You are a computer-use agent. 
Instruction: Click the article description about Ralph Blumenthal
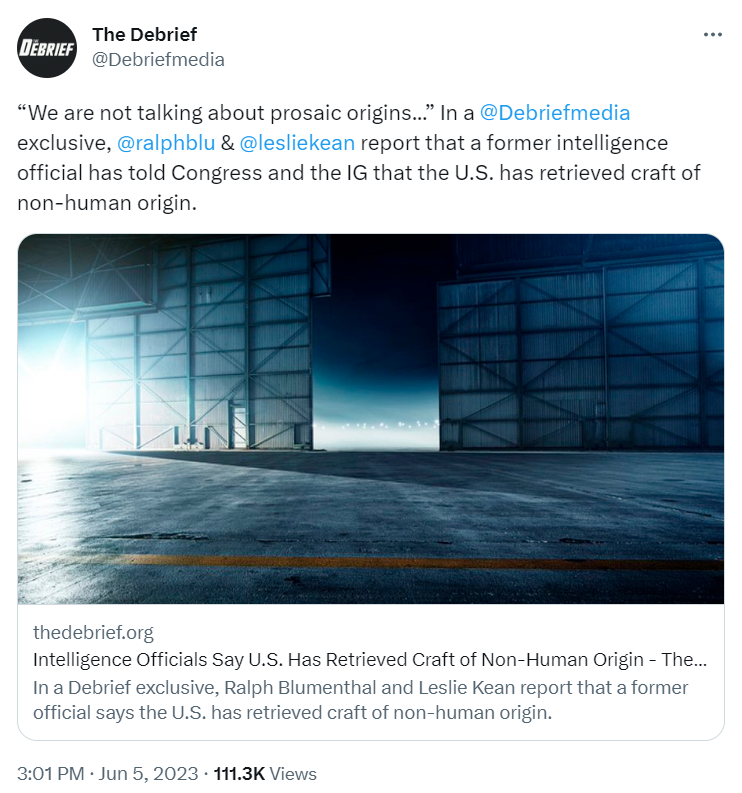pos(360,700)
